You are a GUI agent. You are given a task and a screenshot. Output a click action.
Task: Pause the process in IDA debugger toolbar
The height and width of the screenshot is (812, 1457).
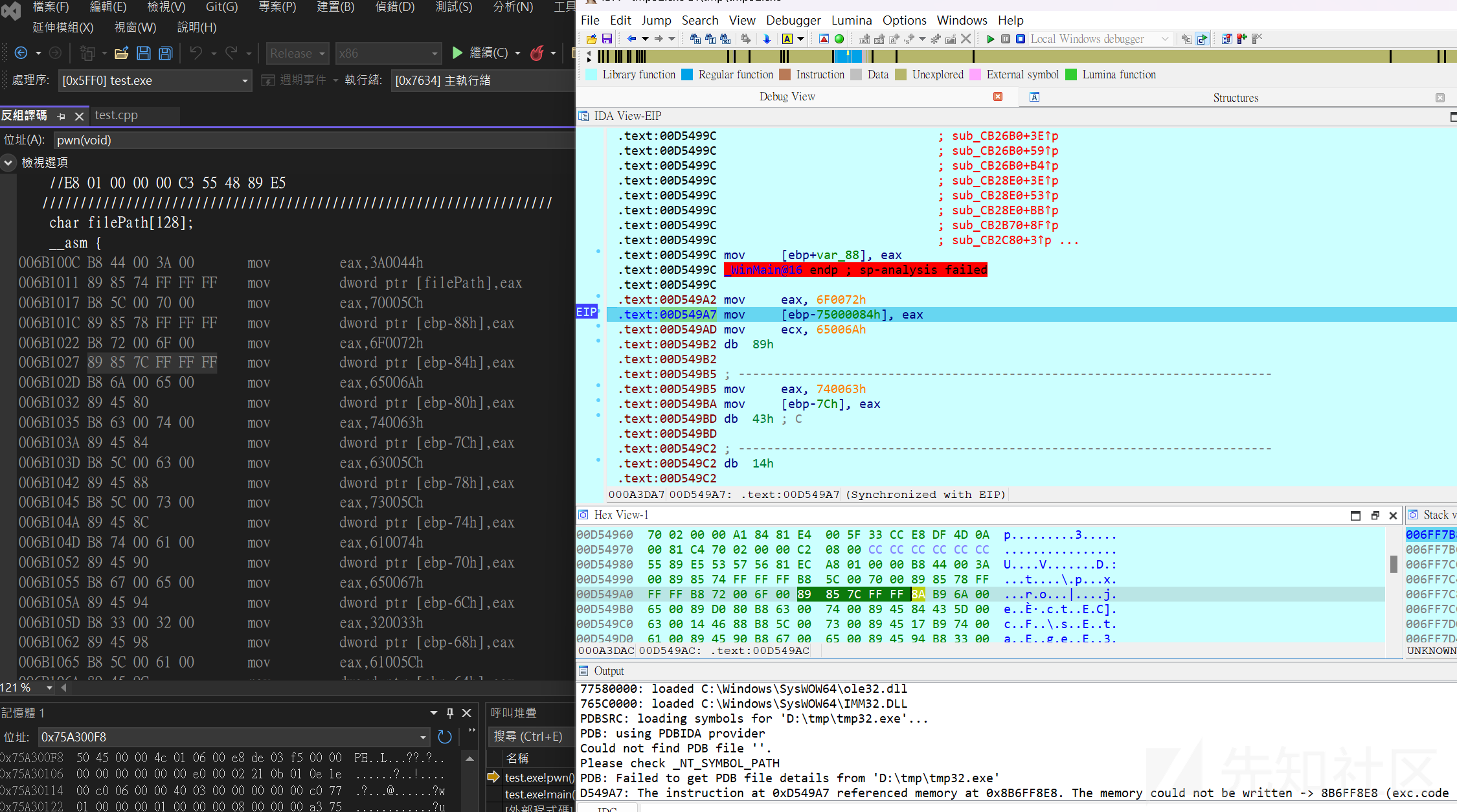point(1006,39)
